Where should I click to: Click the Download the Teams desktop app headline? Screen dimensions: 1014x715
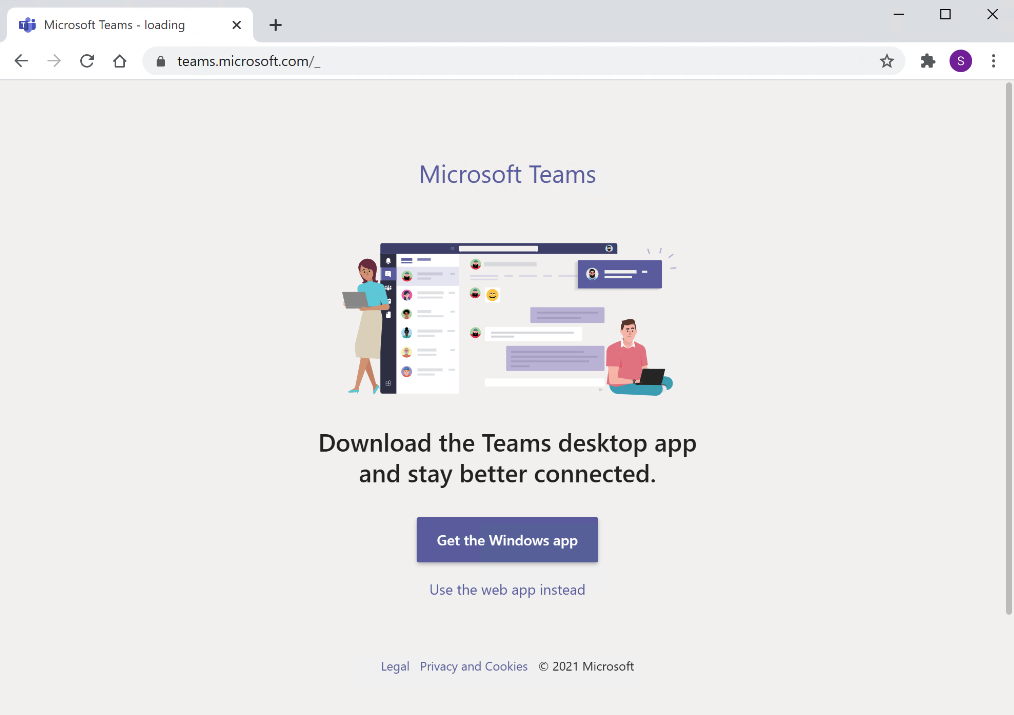click(x=507, y=458)
